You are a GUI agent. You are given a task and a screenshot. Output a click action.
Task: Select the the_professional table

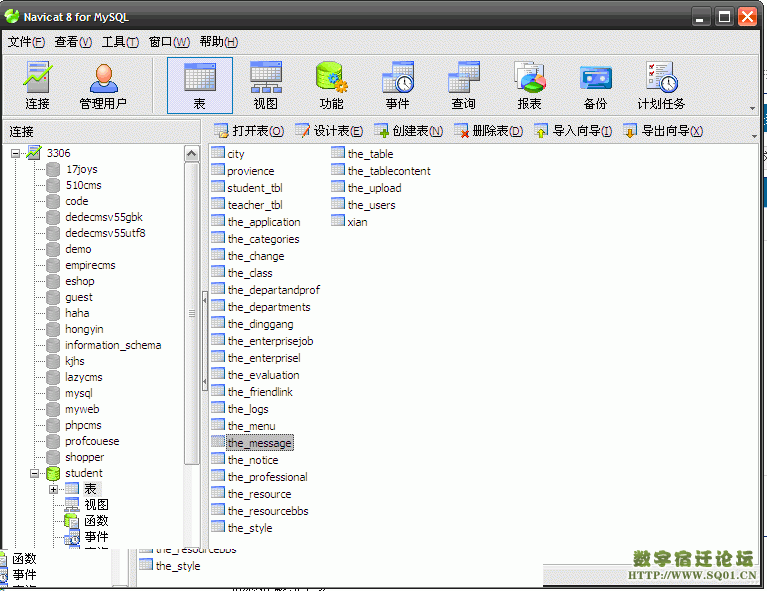pos(268,477)
